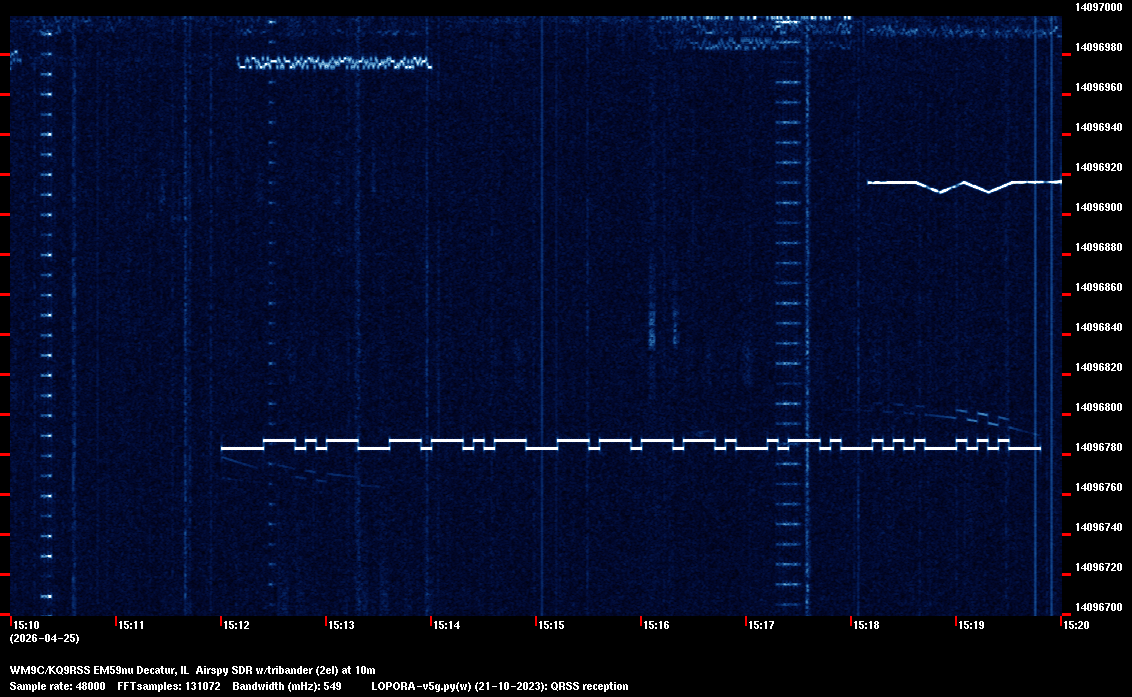The width and height of the screenshot is (1132, 697).
Task: Select the 14096920 frequency label
Action: coord(1098,167)
